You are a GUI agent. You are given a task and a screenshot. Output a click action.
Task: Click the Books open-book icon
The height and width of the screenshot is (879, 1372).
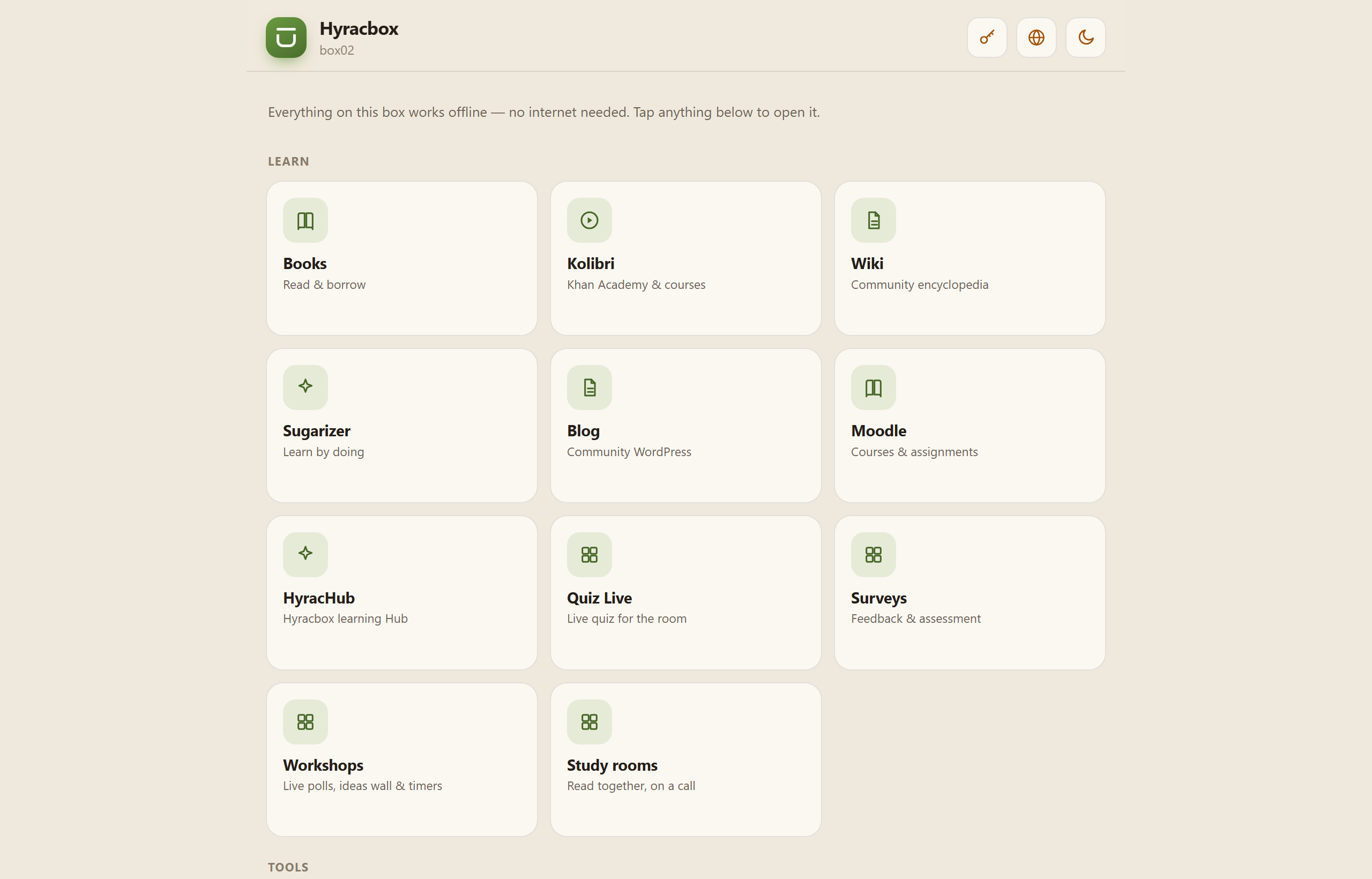click(x=305, y=220)
